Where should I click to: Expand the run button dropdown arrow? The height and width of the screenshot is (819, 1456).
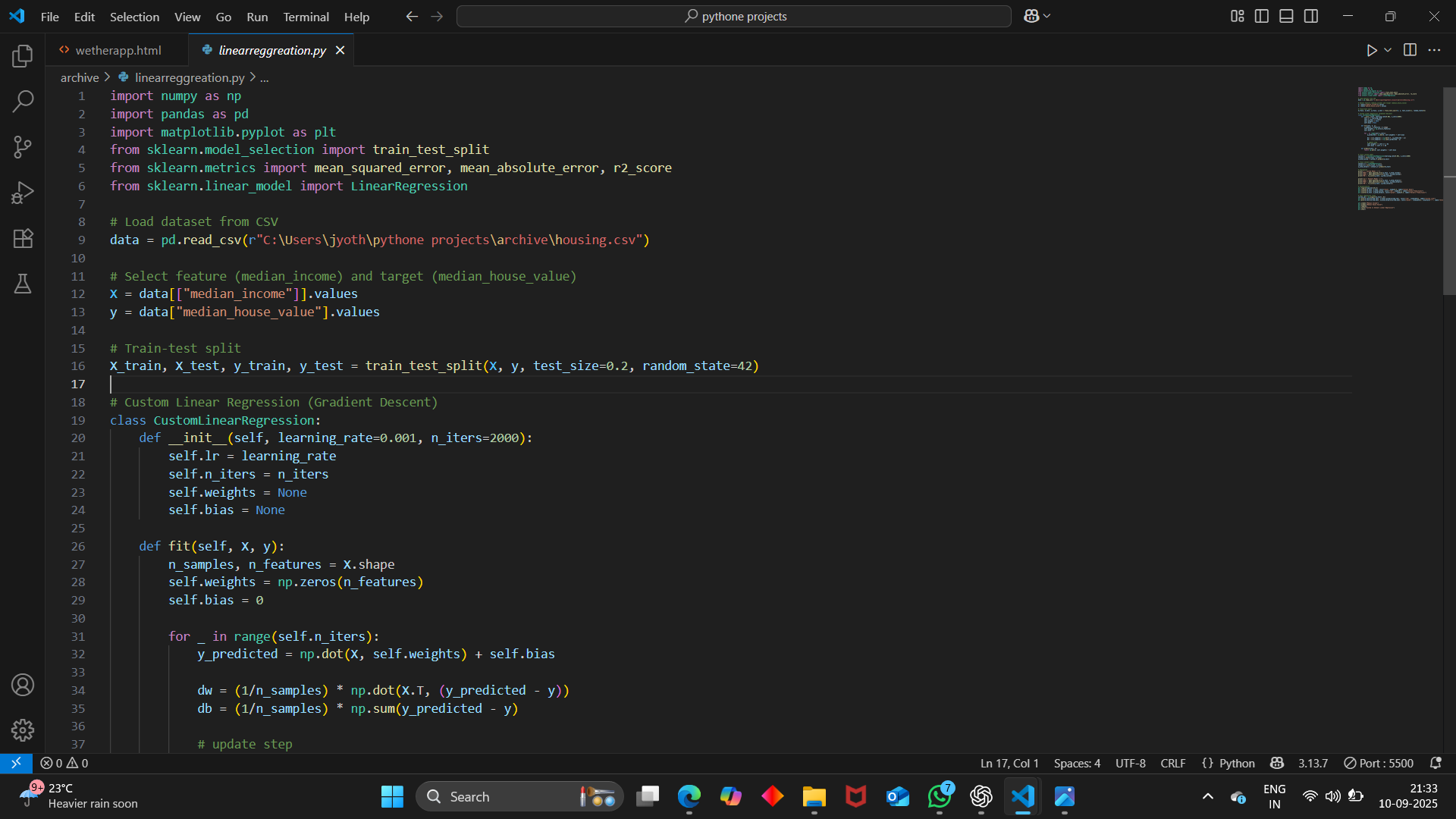tap(1388, 50)
